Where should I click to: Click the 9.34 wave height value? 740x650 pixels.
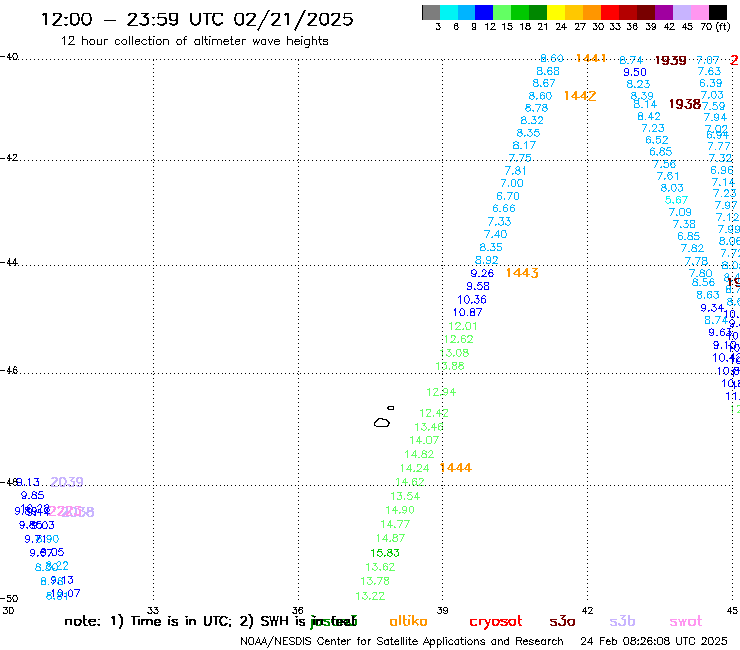[712, 308]
